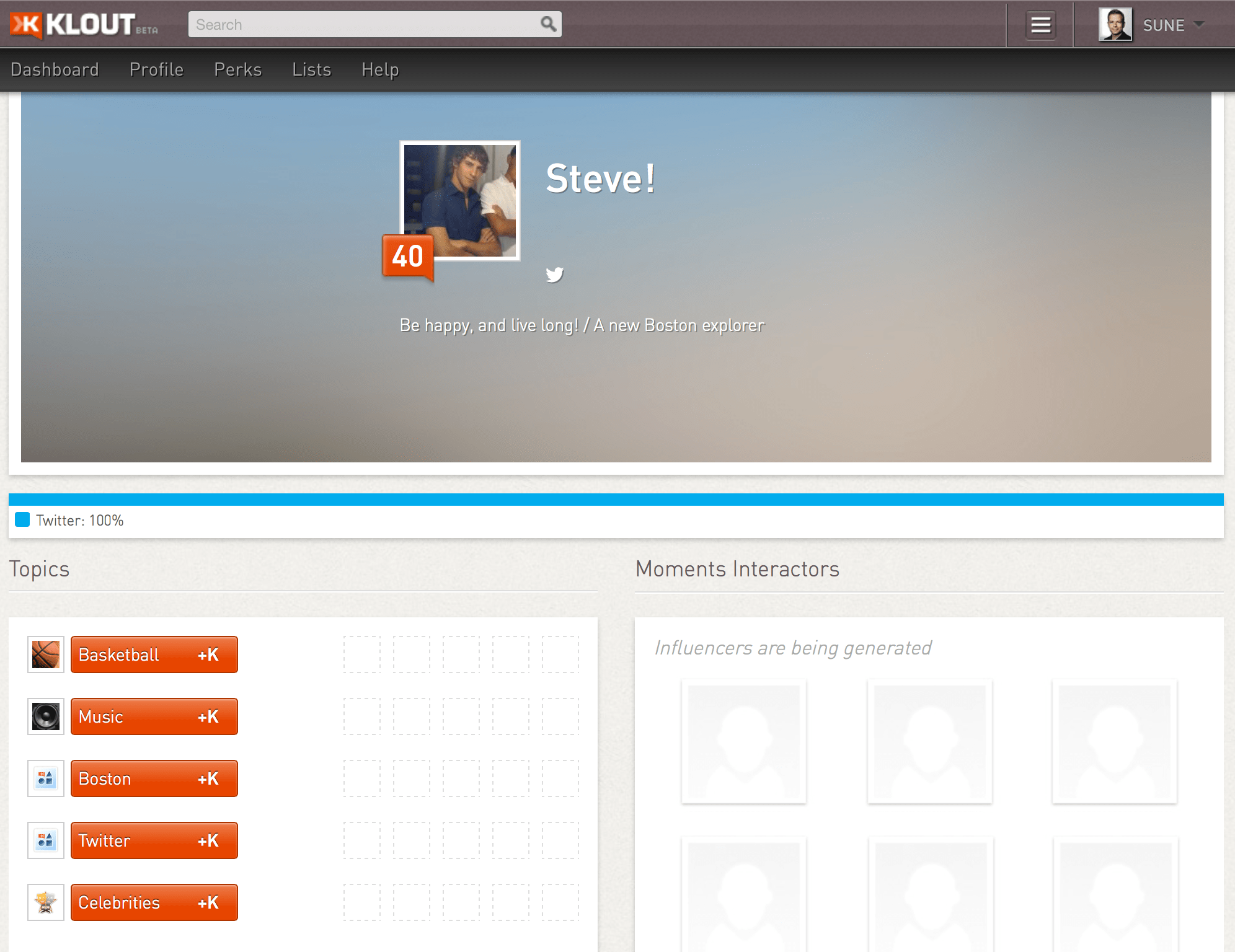Open the Help page

(379, 69)
